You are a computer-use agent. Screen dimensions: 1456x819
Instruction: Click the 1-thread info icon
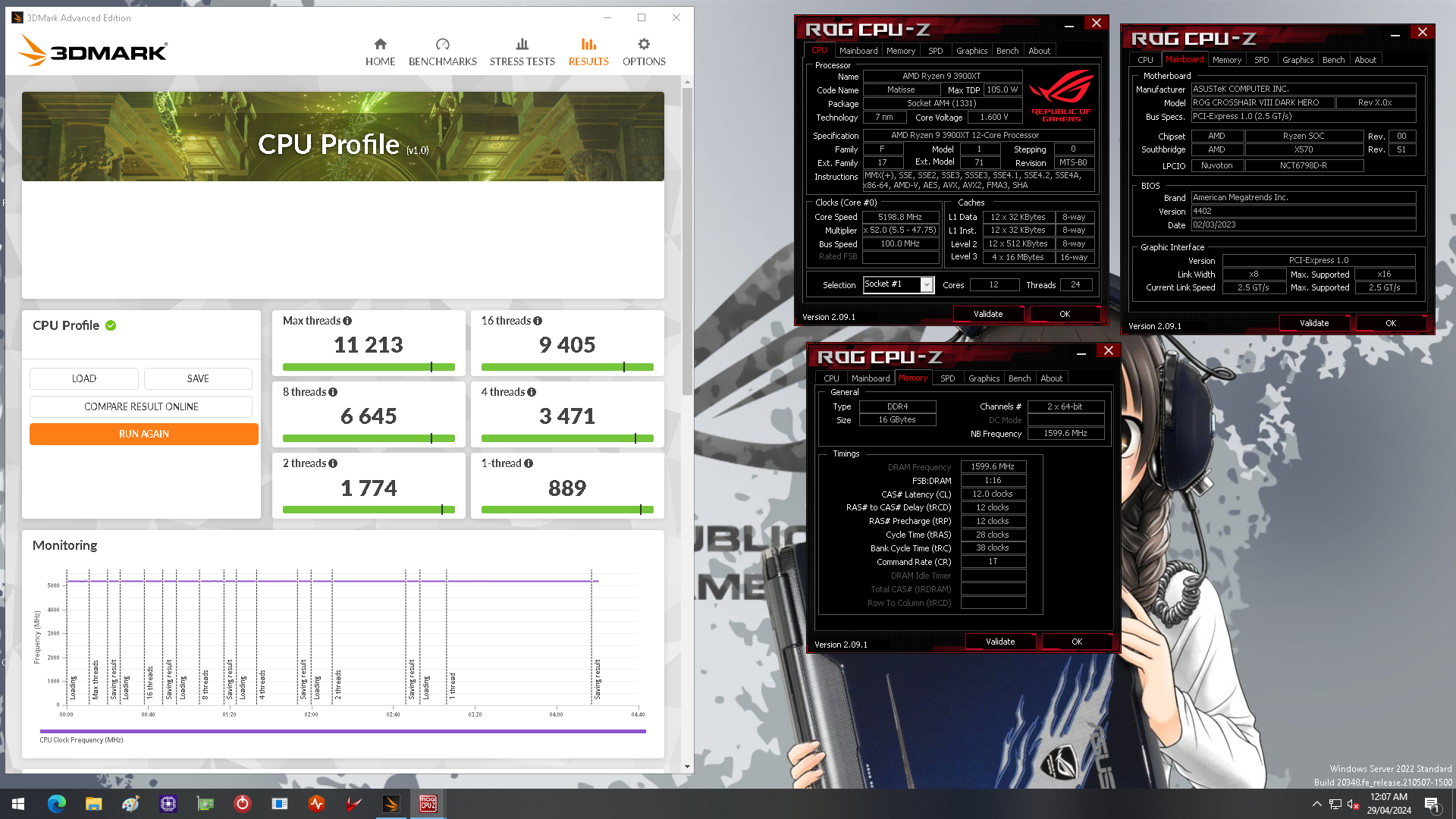point(529,463)
